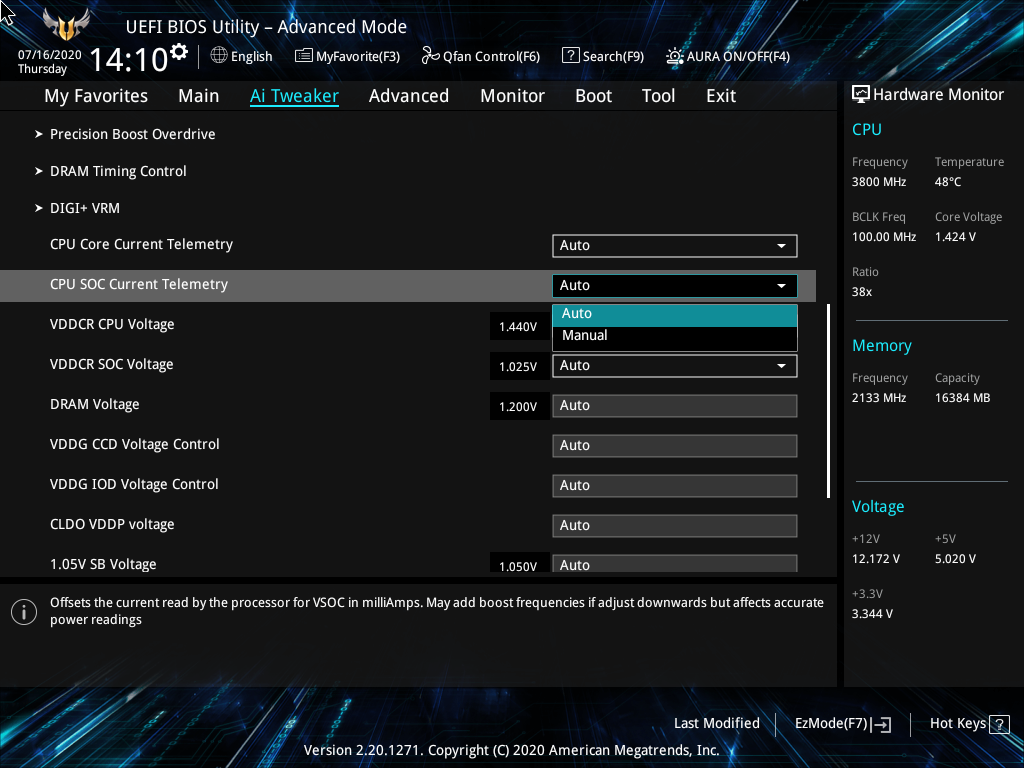Open VDDCR SOC Voltage dropdown
1024x768 pixels.
click(x=675, y=366)
